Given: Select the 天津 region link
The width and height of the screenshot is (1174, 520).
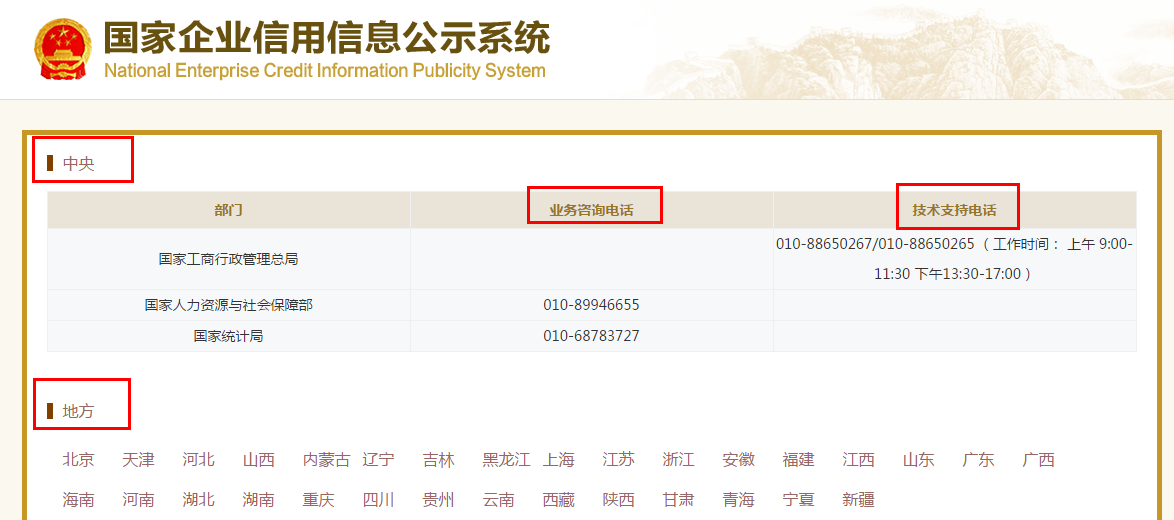Looking at the screenshot, I should pyautogui.click(x=139, y=459).
